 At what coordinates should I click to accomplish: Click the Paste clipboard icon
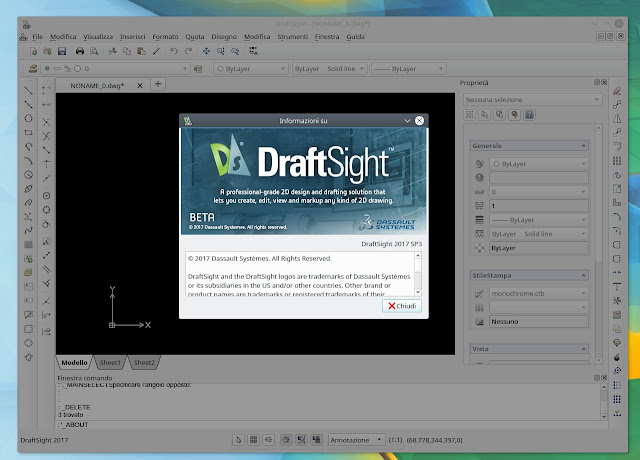pyautogui.click(x=141, y=51)
